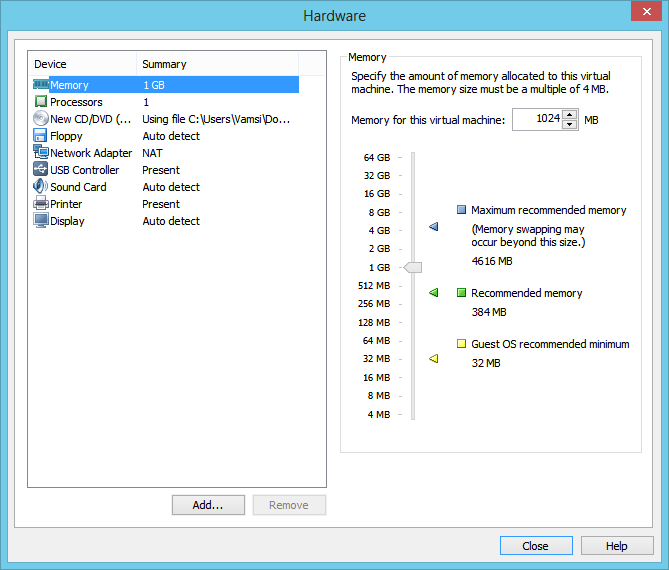This screenshot has height=570, width=669.
Task: Increase memory with the spinner up arrow
Action: 570,114
